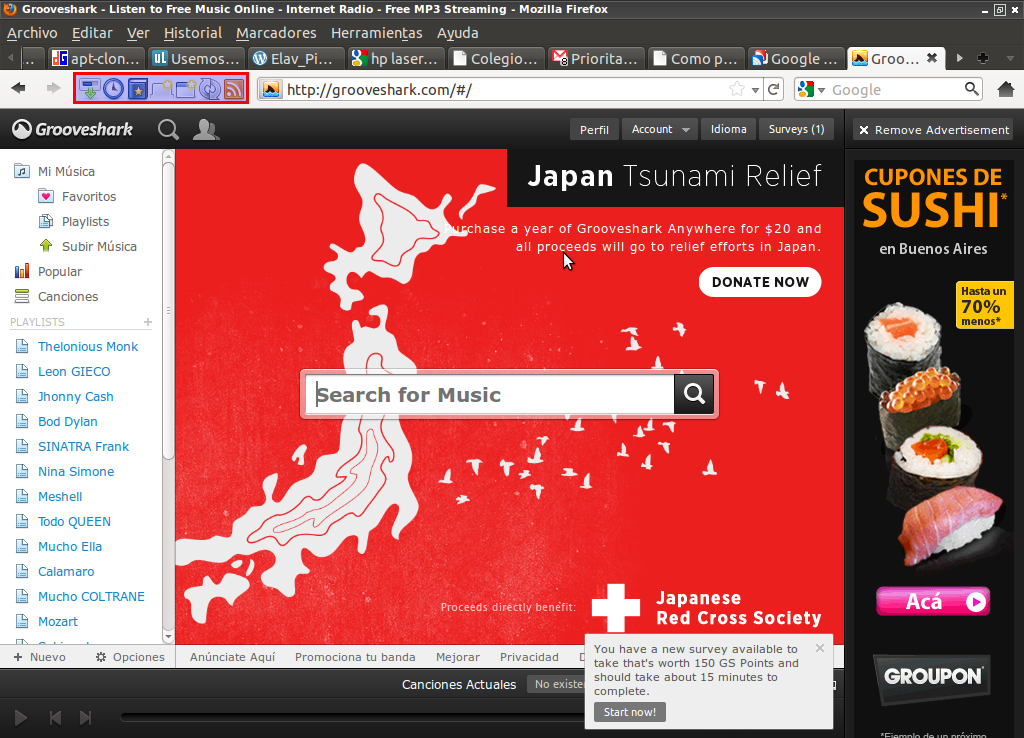This screenshot has height=738, width=1024.
Task: Click the song progress bar in player
Action: coord(351,717)
